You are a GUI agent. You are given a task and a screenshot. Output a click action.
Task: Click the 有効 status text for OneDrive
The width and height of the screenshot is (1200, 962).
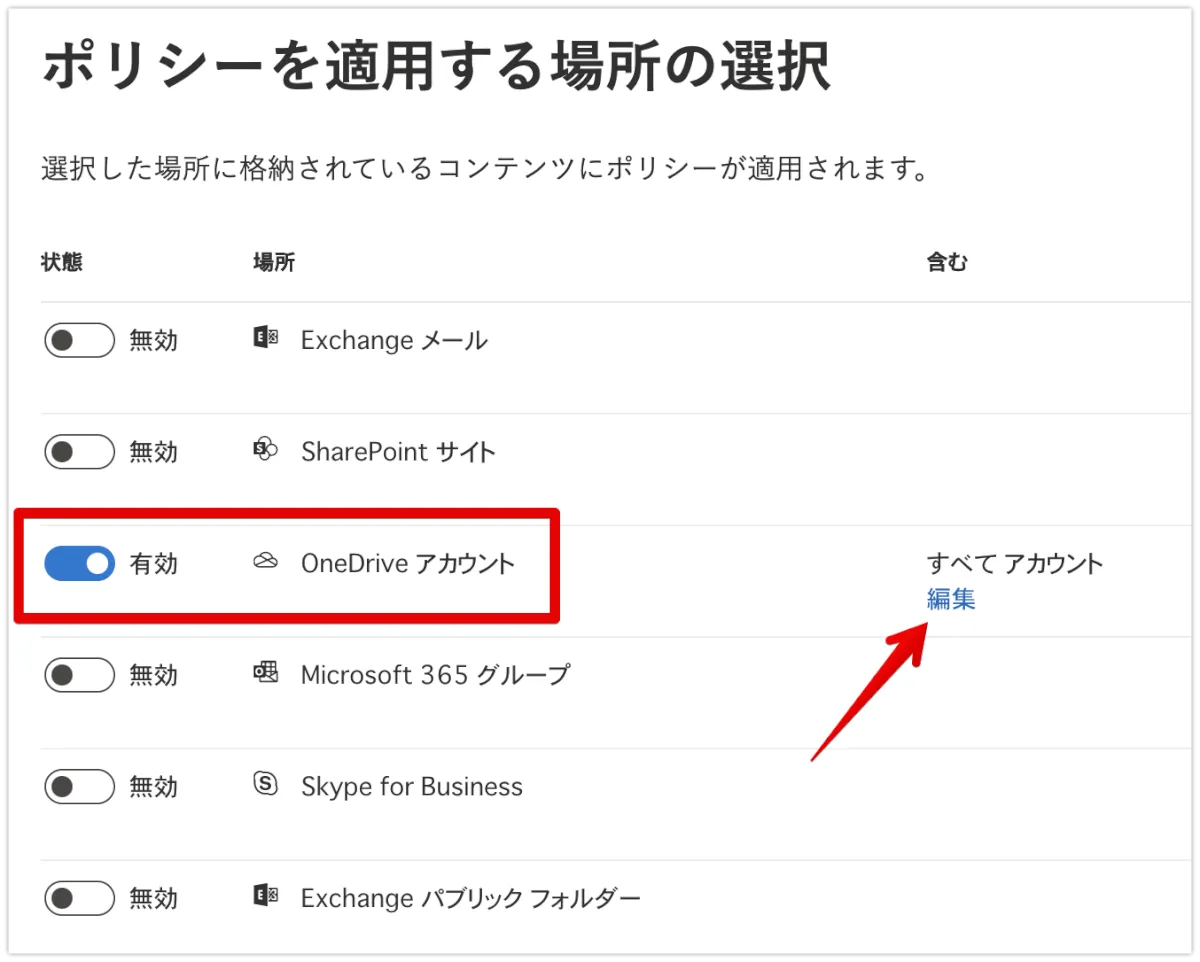point(154,564)
